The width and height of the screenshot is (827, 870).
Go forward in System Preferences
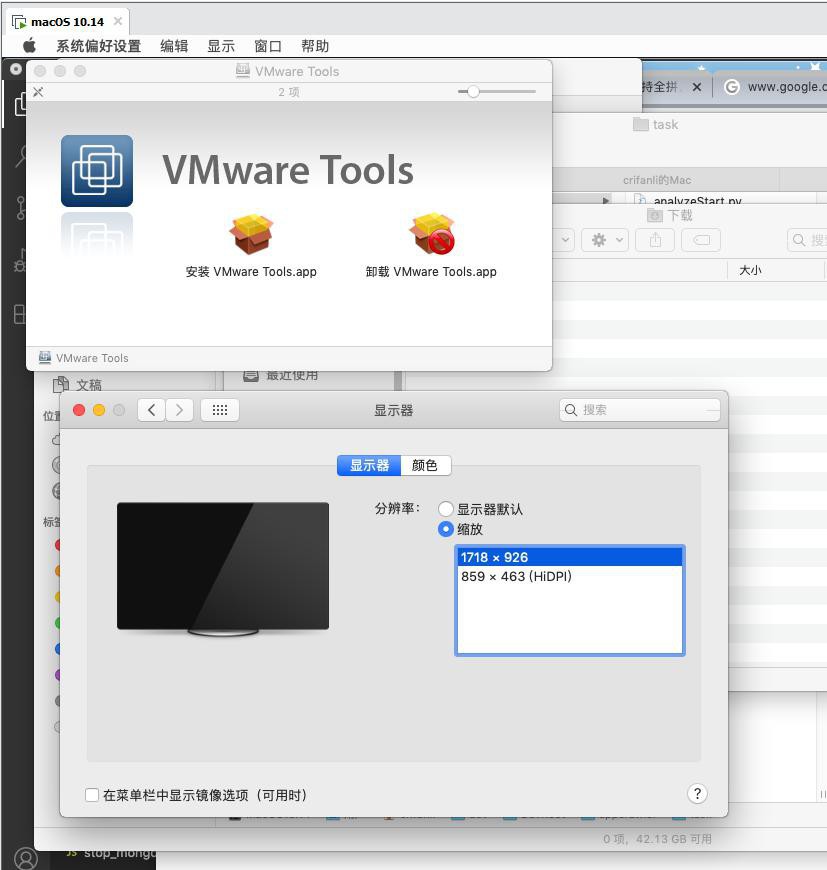tap(179, 410)
